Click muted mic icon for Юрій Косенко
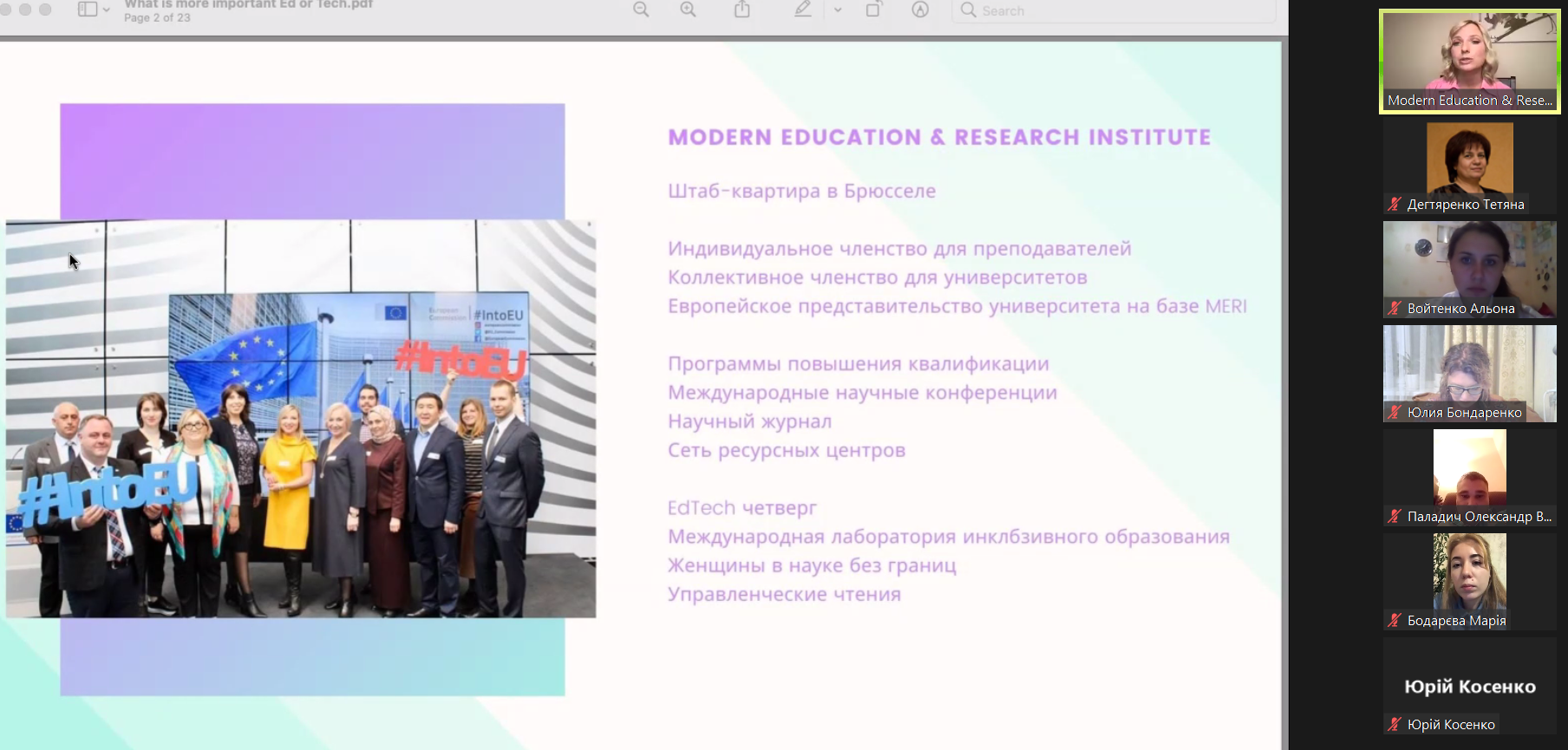The width and height of the screenshot is (1568, 750). 1395,725
